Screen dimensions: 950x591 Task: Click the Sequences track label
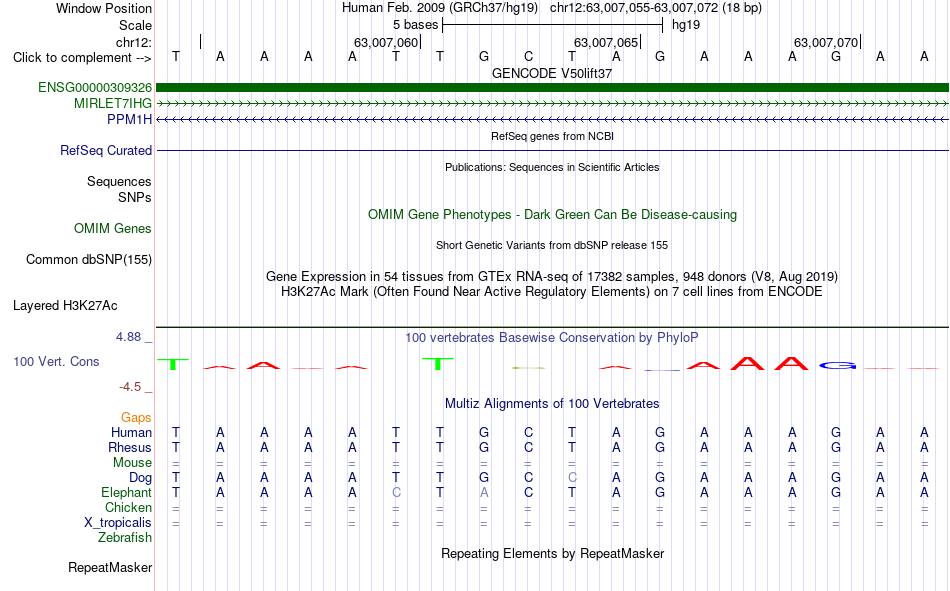pos(119,181)
